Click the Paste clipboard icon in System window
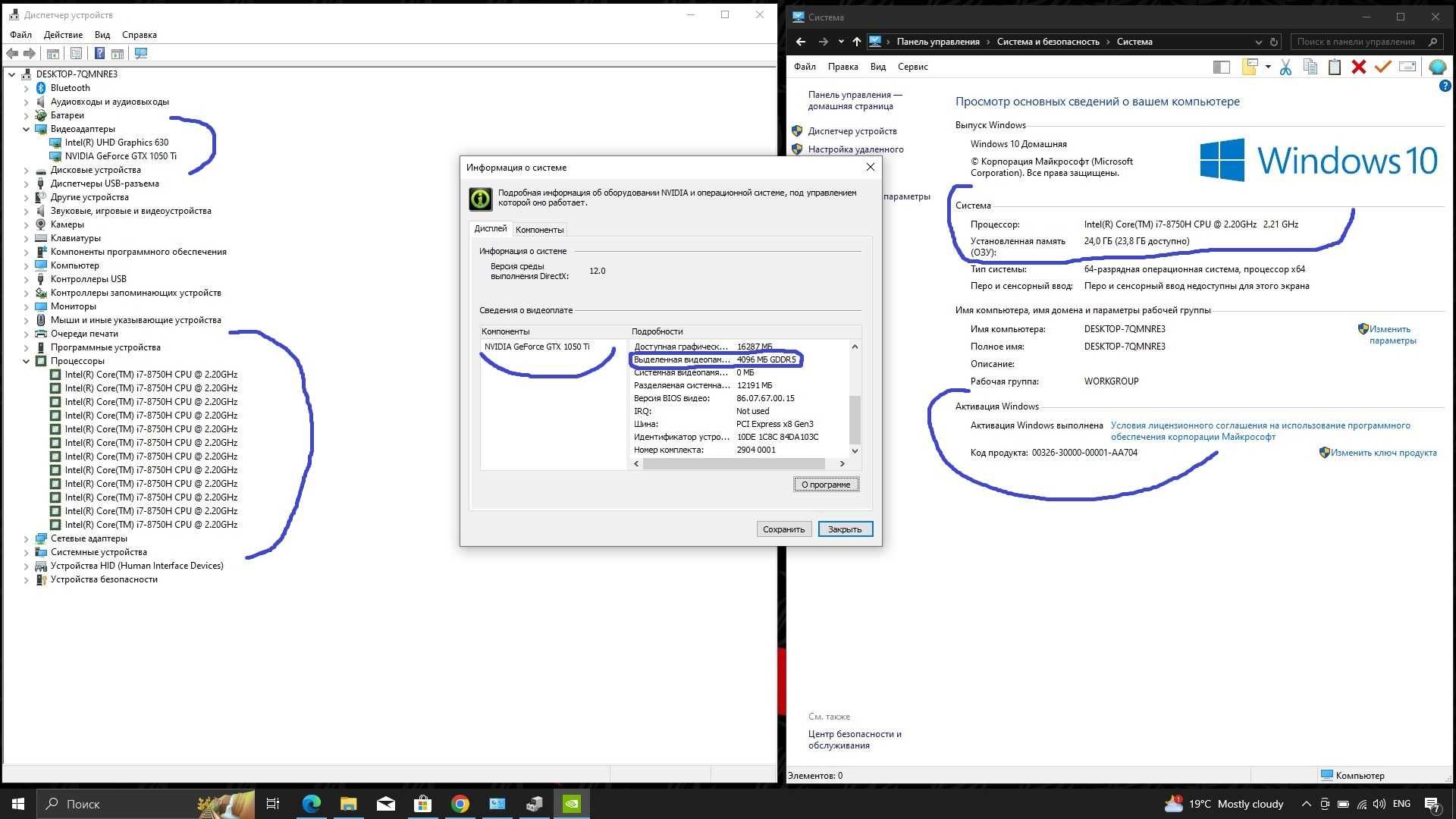1456x819 pixels. click(x=1335, y=67)
